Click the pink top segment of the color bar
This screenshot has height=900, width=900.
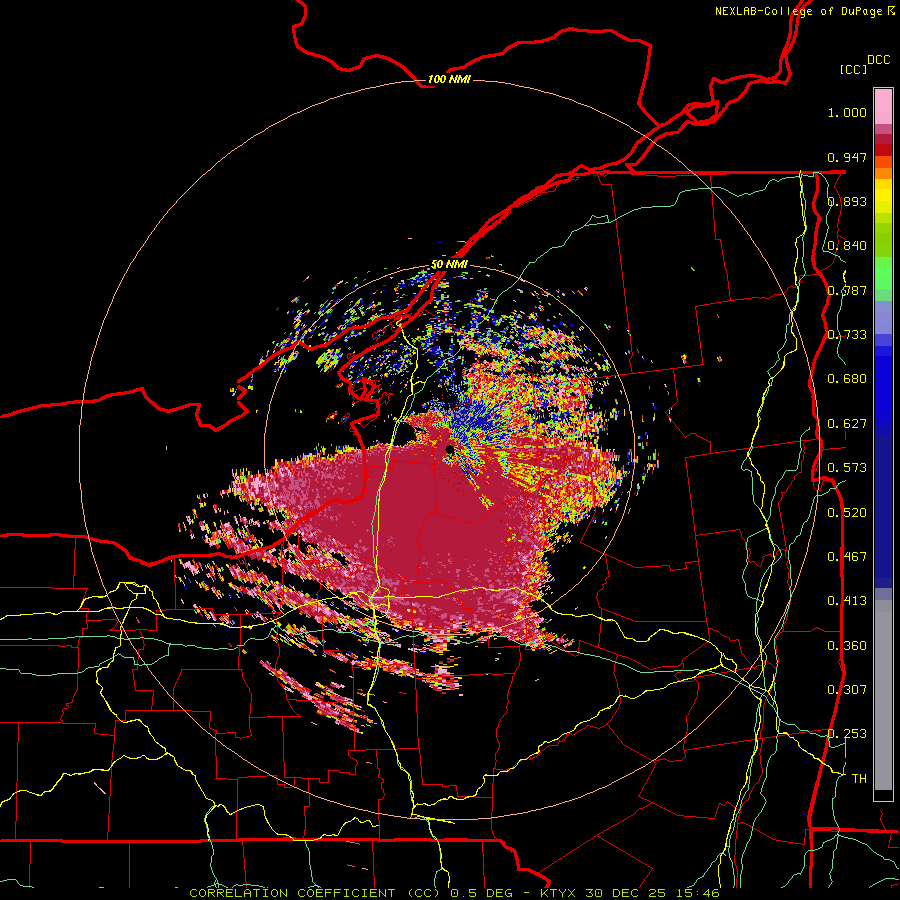(x=883, y=106)
